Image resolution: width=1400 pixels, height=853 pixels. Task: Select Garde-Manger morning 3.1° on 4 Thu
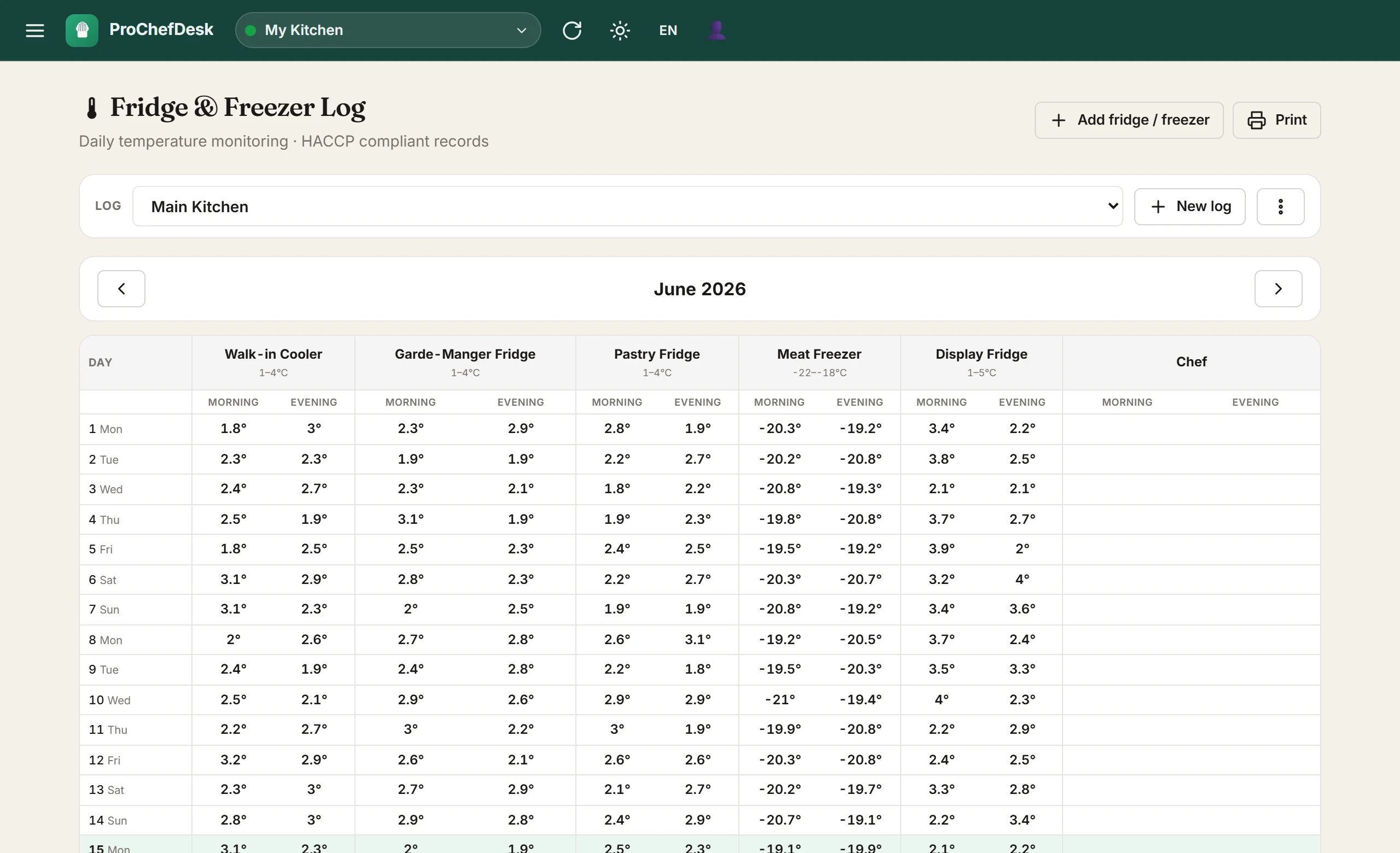click(x=411, y=519)
